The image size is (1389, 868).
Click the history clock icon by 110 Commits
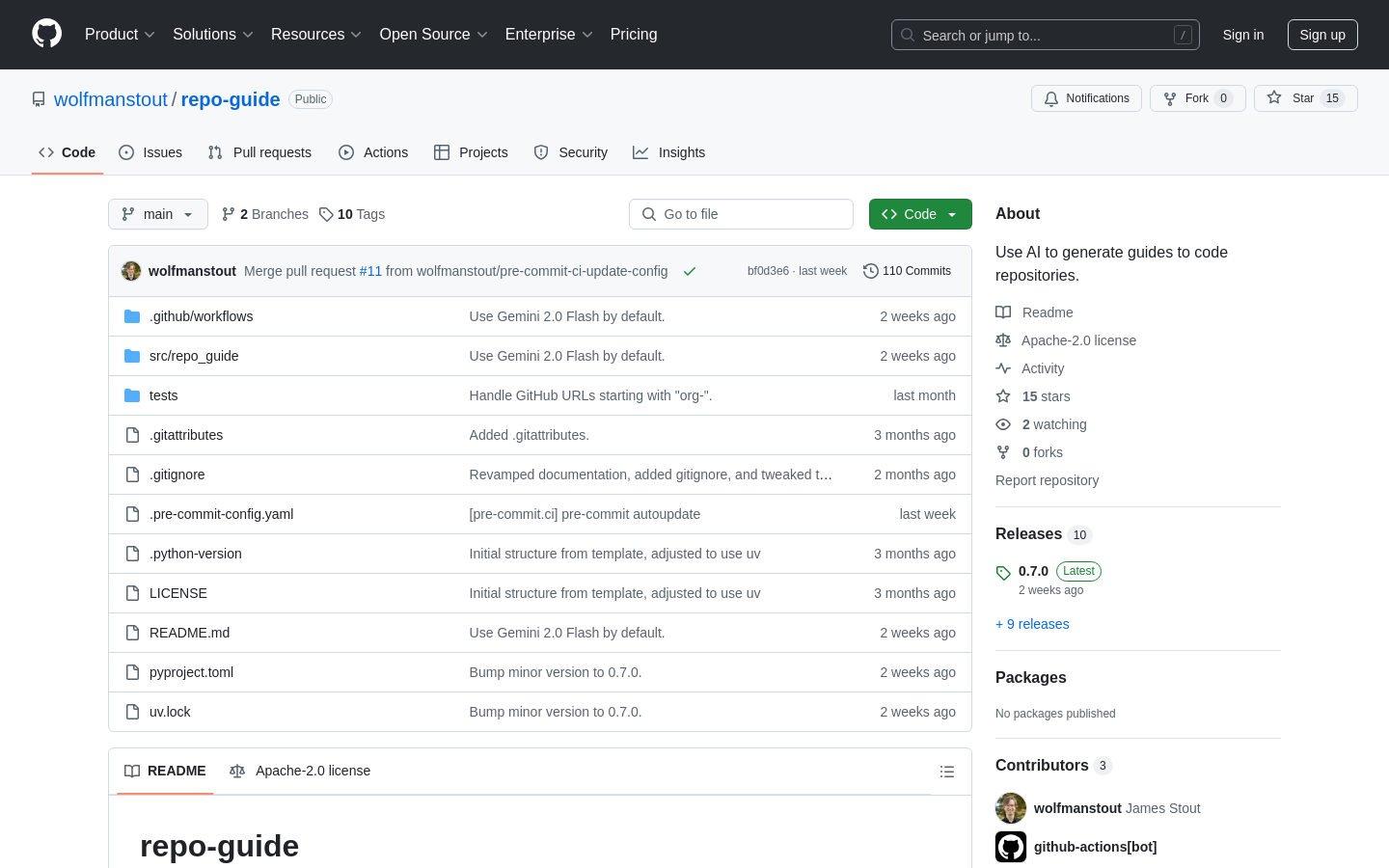coord(871,271)
